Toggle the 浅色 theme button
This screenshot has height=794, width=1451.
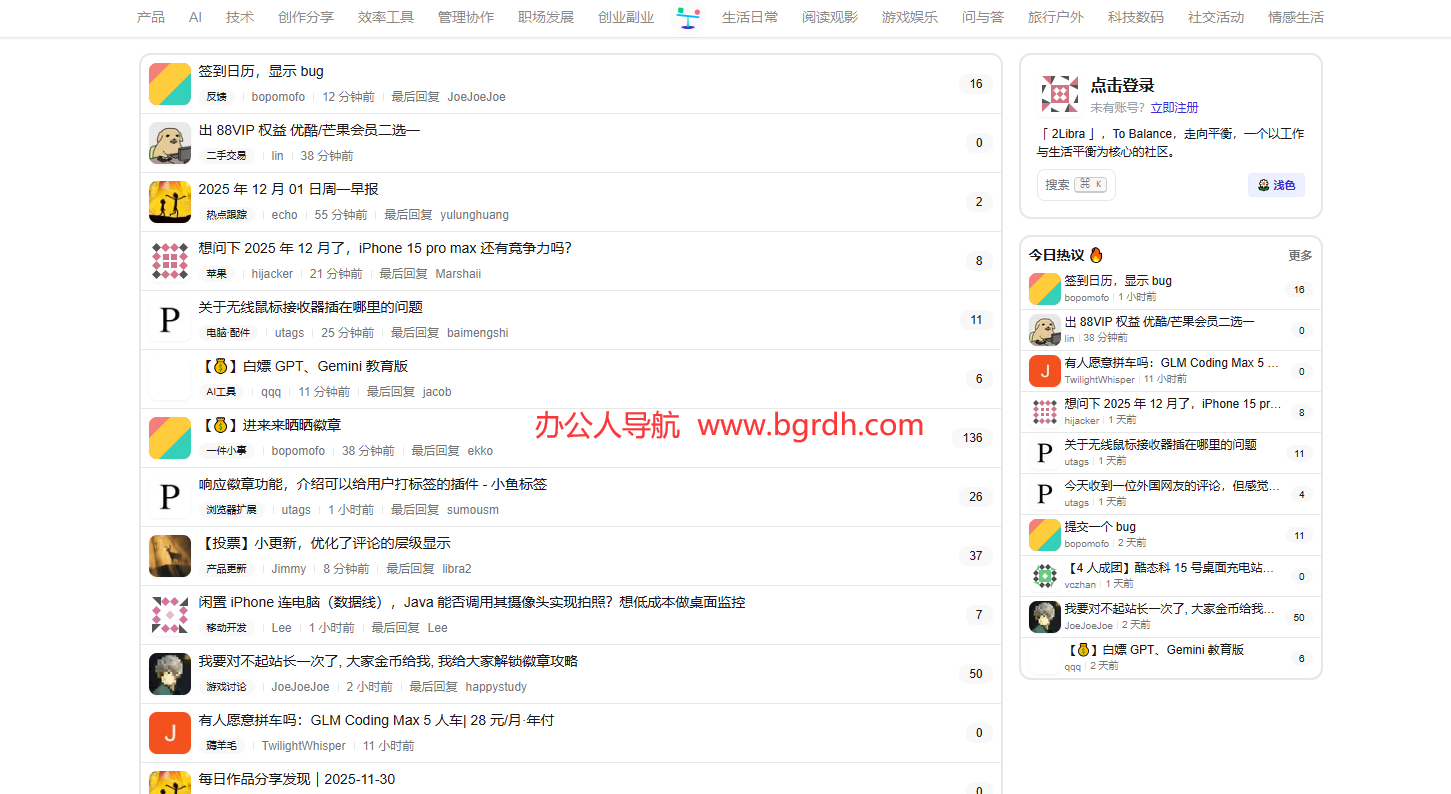point(1276,185)
